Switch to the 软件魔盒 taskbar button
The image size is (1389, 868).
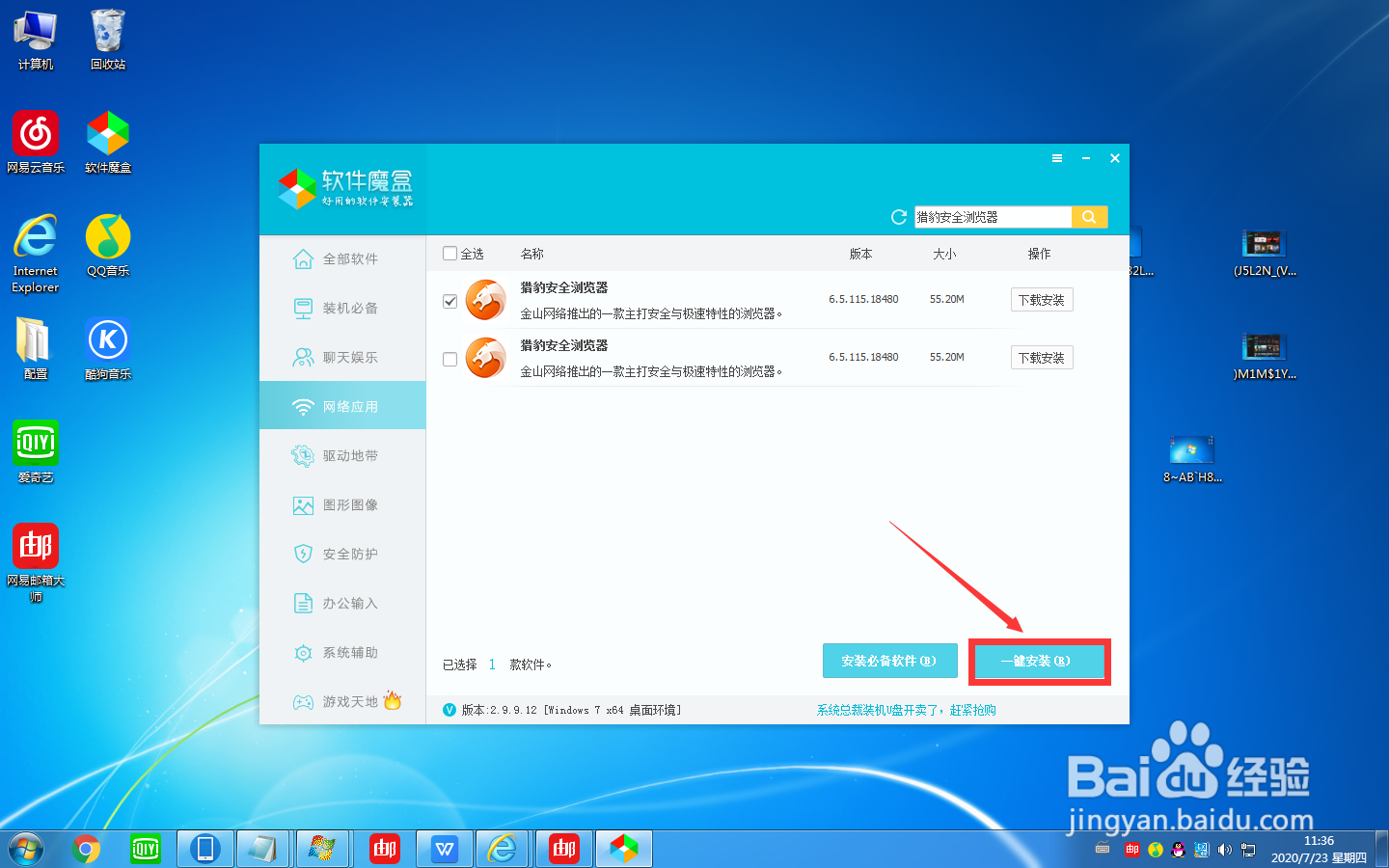pos(624,849)
